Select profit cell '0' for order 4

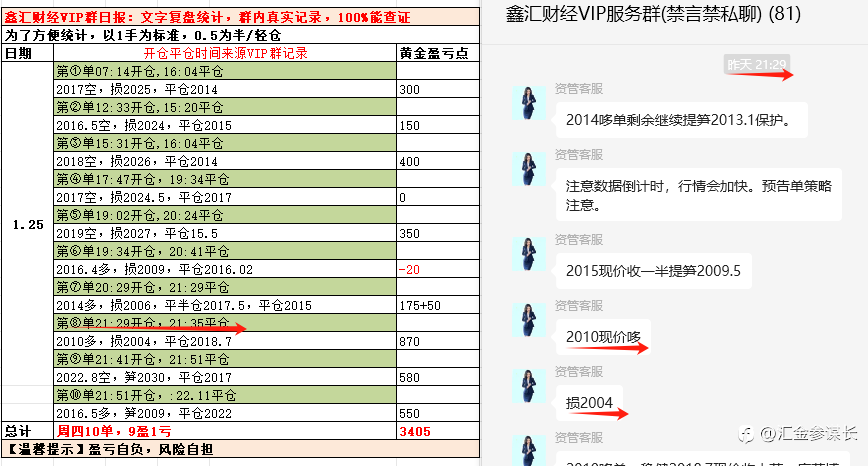coord(438,197)
